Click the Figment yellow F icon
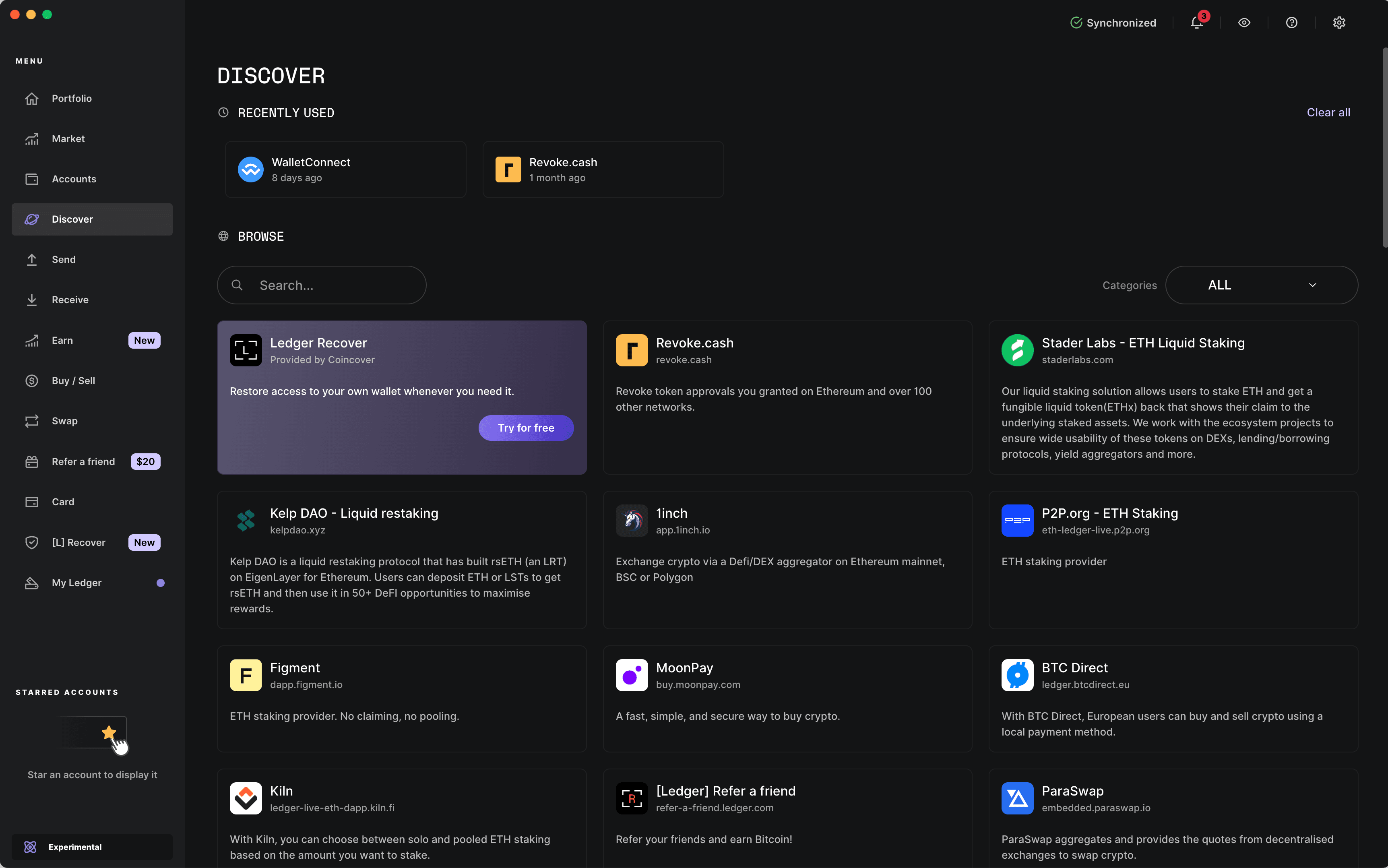 point(246,675)
